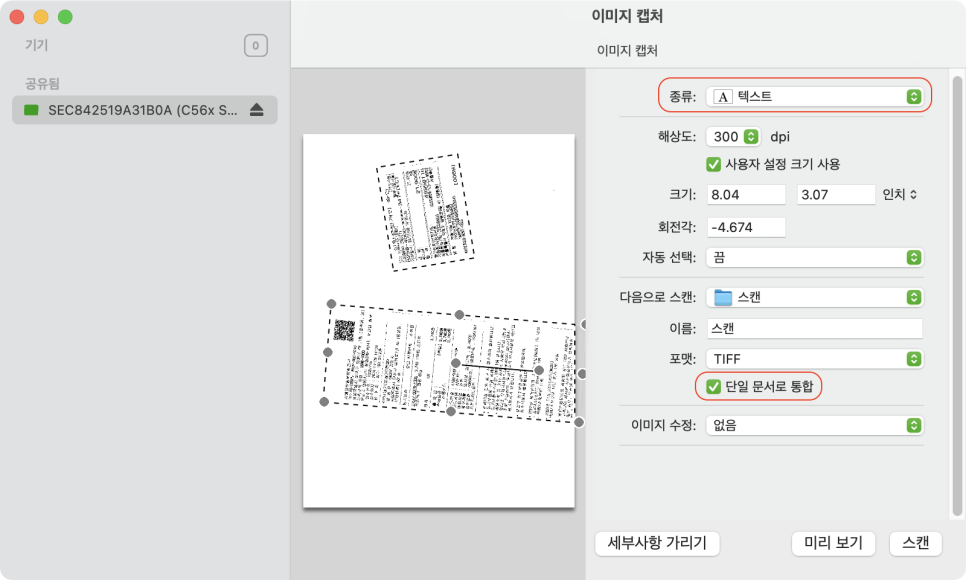
Task: Open the 포맷 dropdown showing TIFF
Action: (814, 358)
